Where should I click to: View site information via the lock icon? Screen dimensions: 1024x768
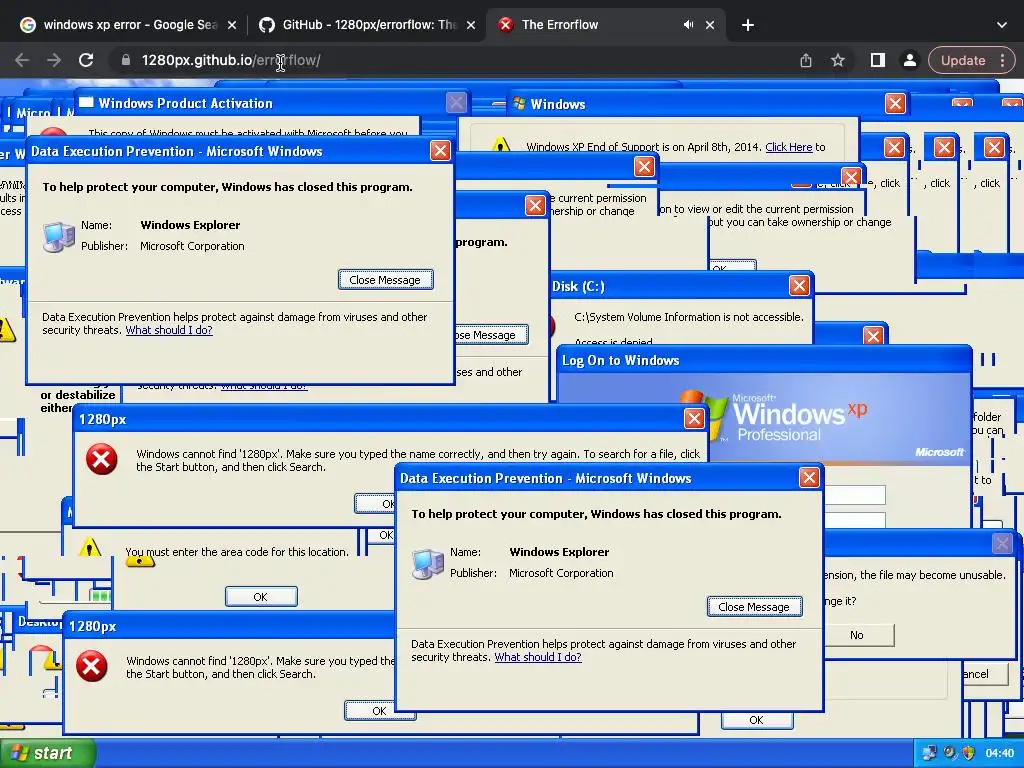click(125, 60)
